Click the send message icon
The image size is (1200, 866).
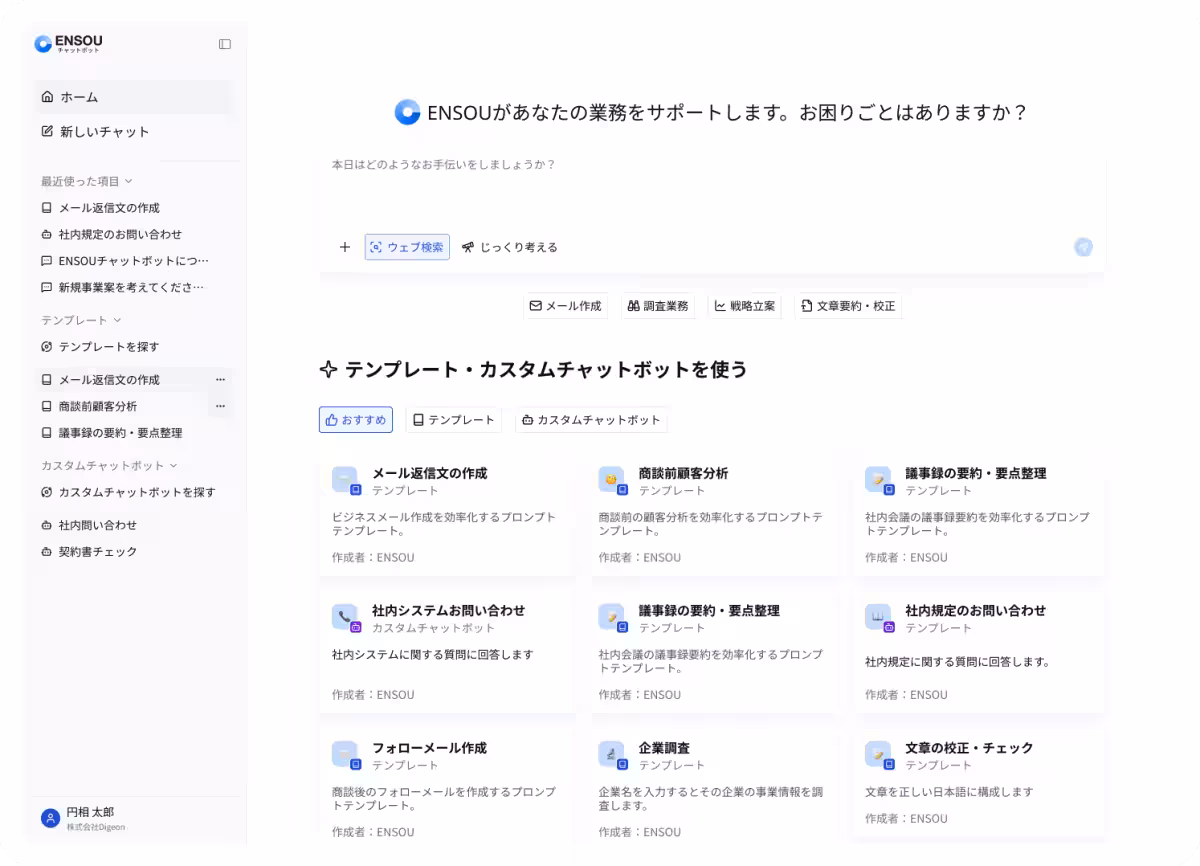(1083, 247)
